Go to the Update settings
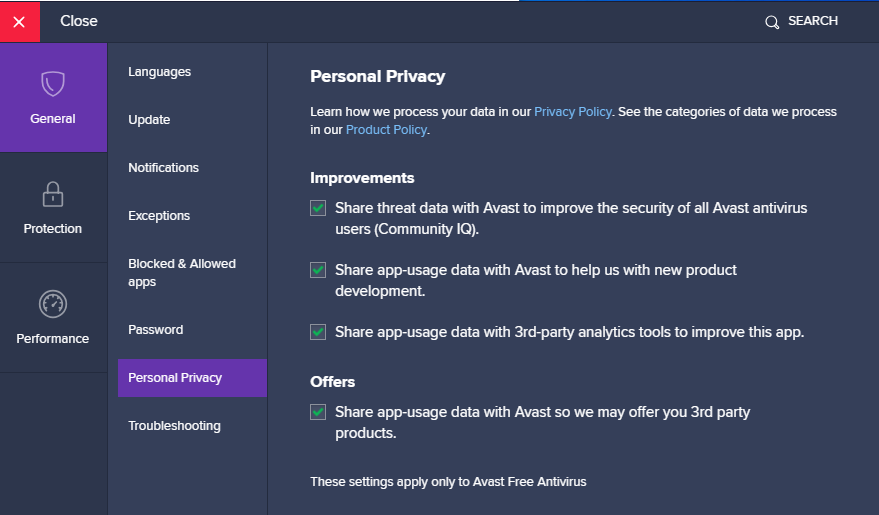The height and width of the screenshot is (515, 879). [x=149, y=120]
